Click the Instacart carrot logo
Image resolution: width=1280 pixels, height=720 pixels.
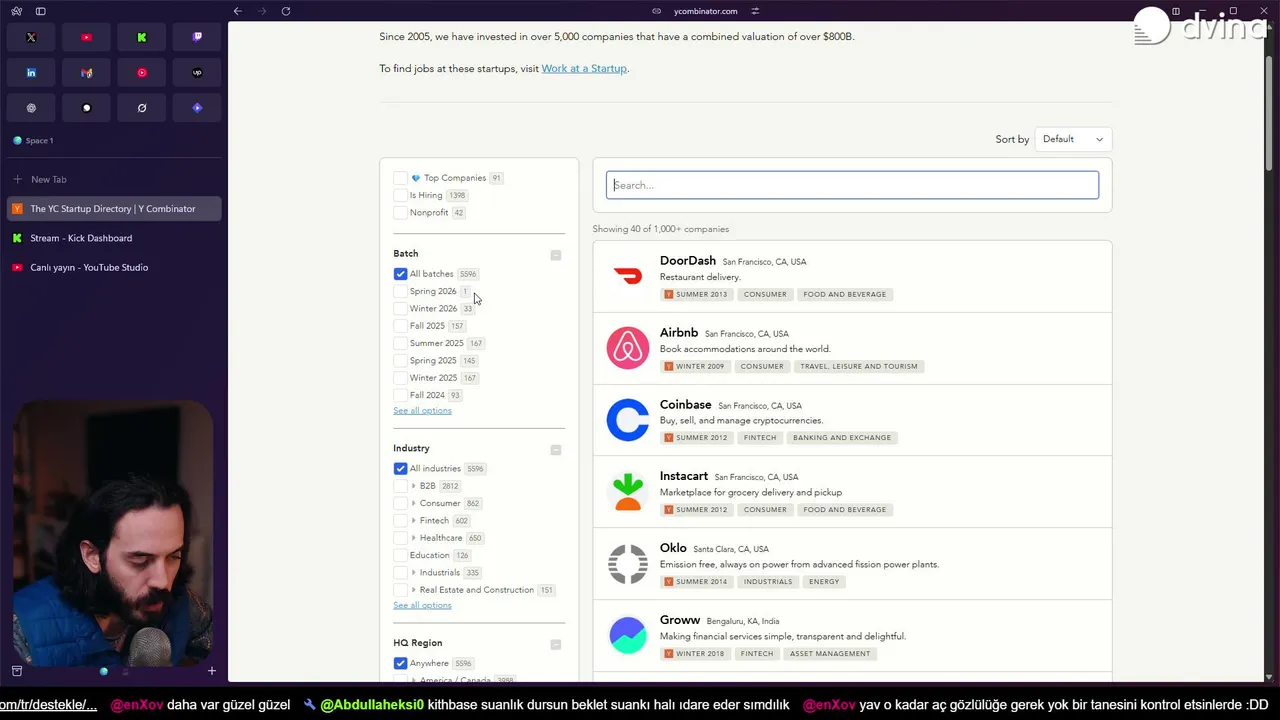point(628,492)
